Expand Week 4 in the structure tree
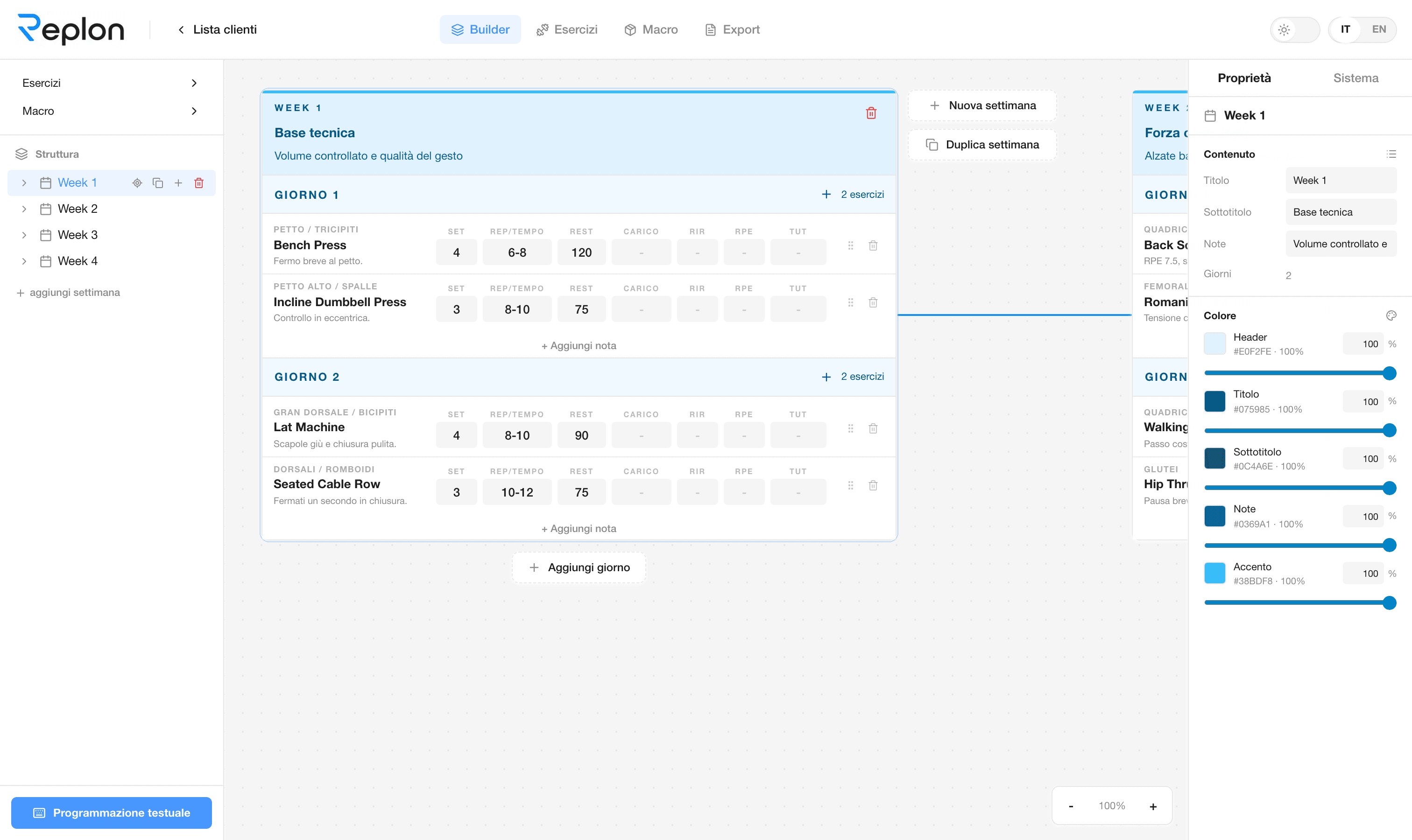The height and width of the screenshot is (840, 1412). coord(24,261)
